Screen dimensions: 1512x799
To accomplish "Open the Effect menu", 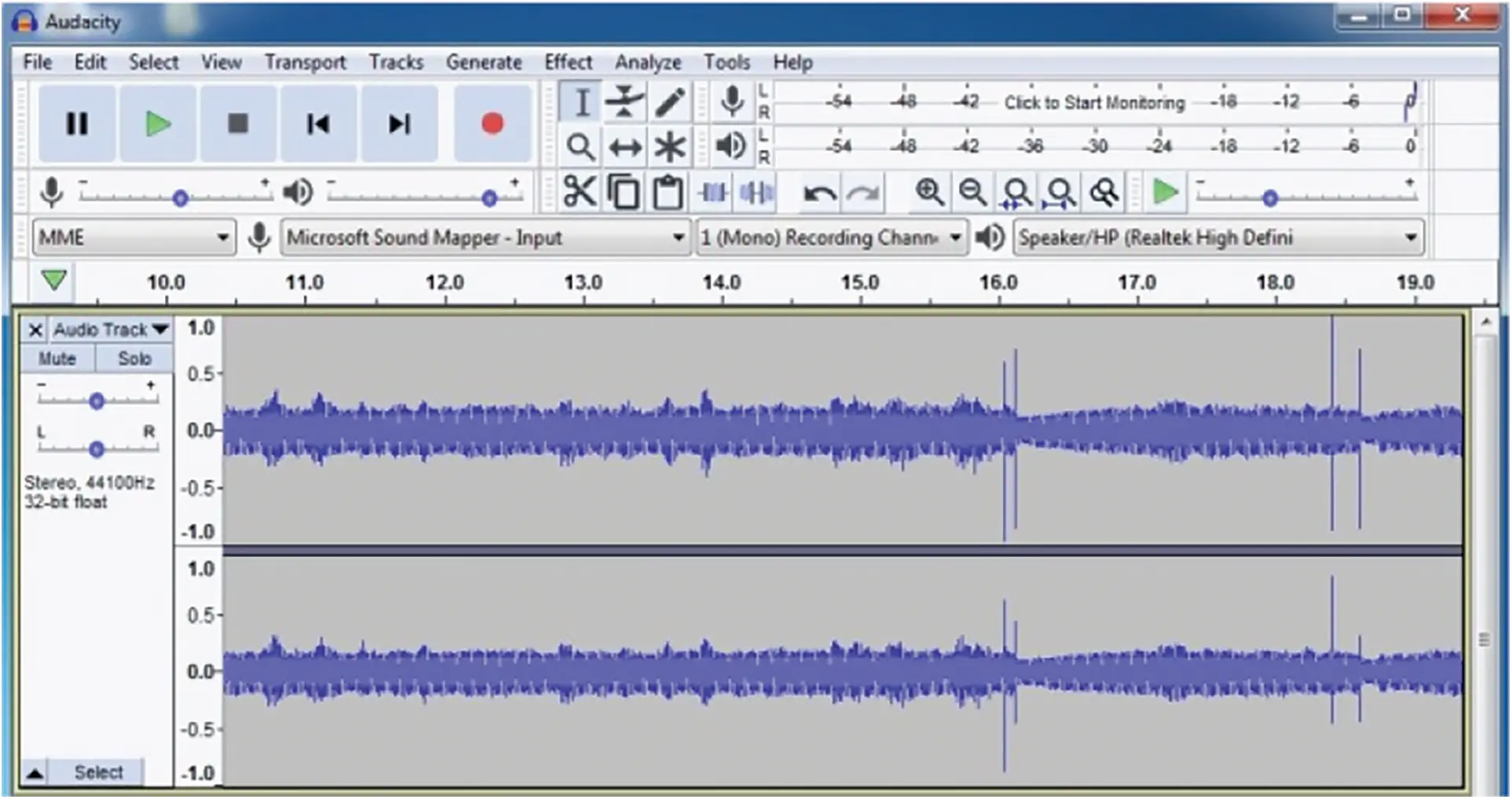I will click(568, 62).
